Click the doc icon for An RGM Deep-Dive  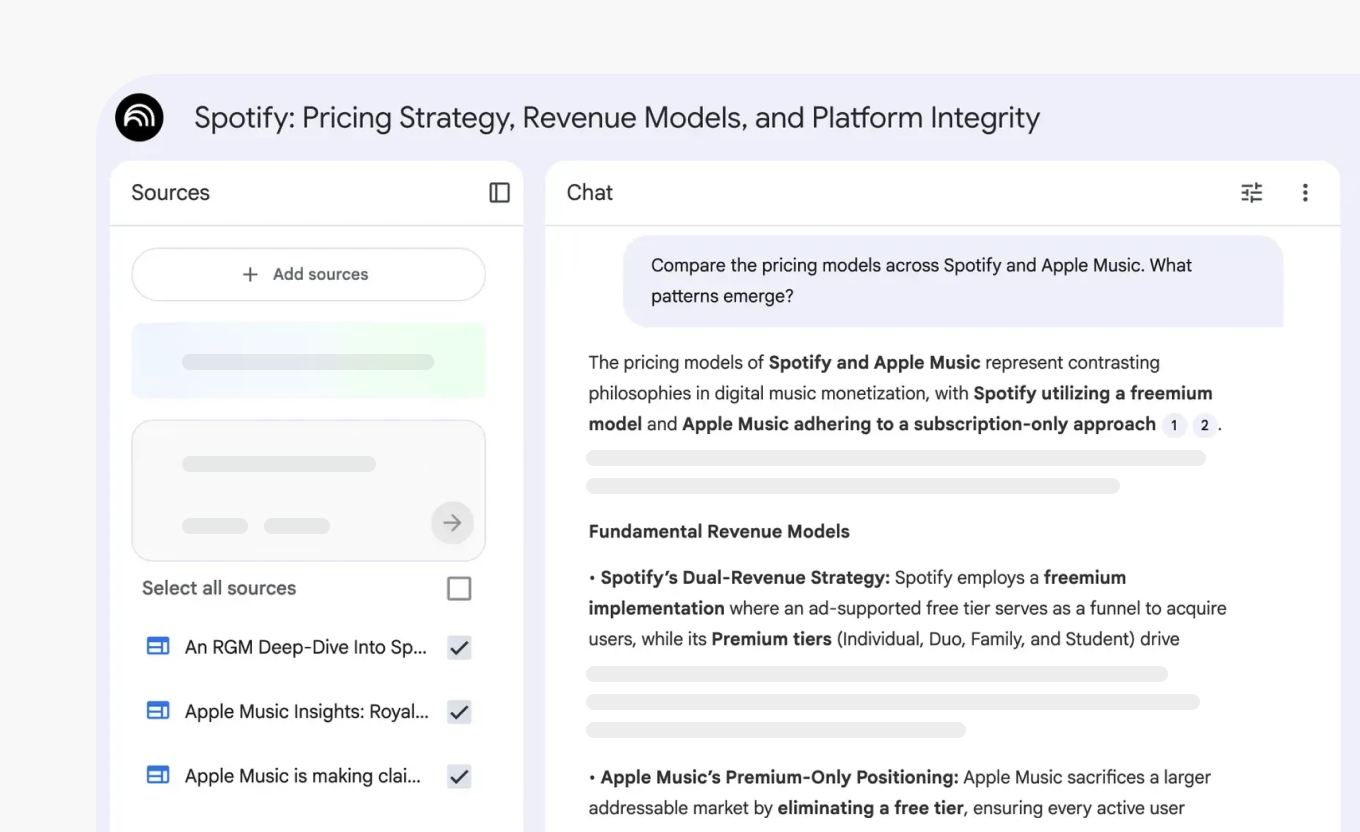point(158,647)
